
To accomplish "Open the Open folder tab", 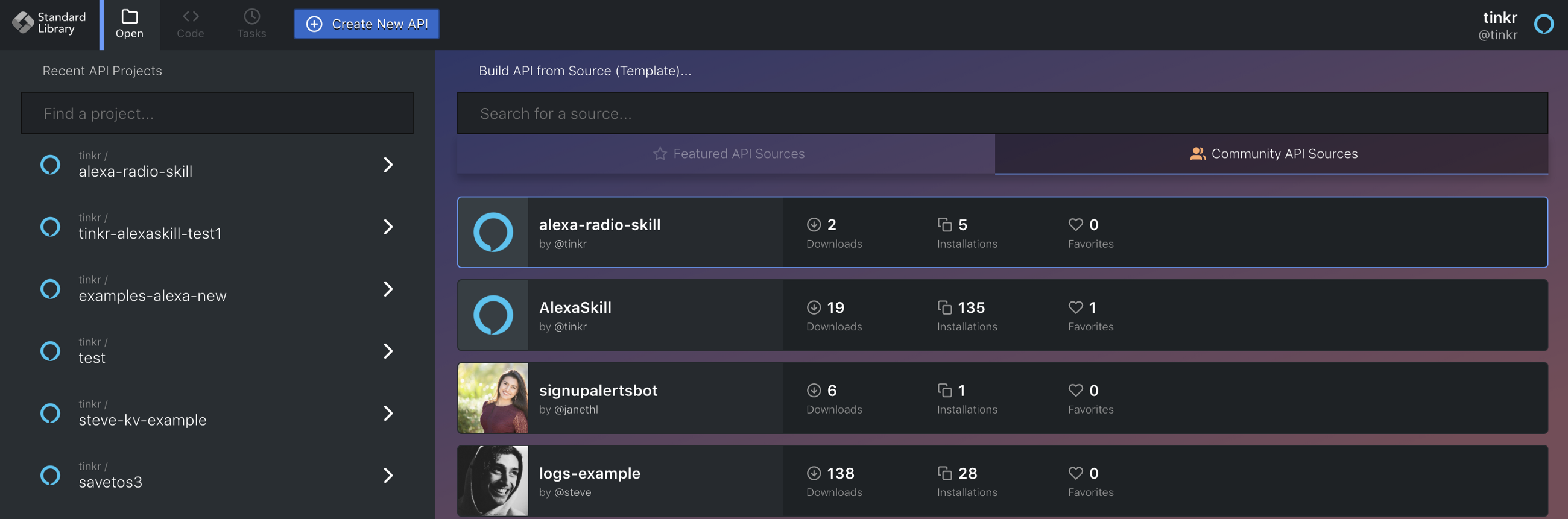I will [130, 24].
